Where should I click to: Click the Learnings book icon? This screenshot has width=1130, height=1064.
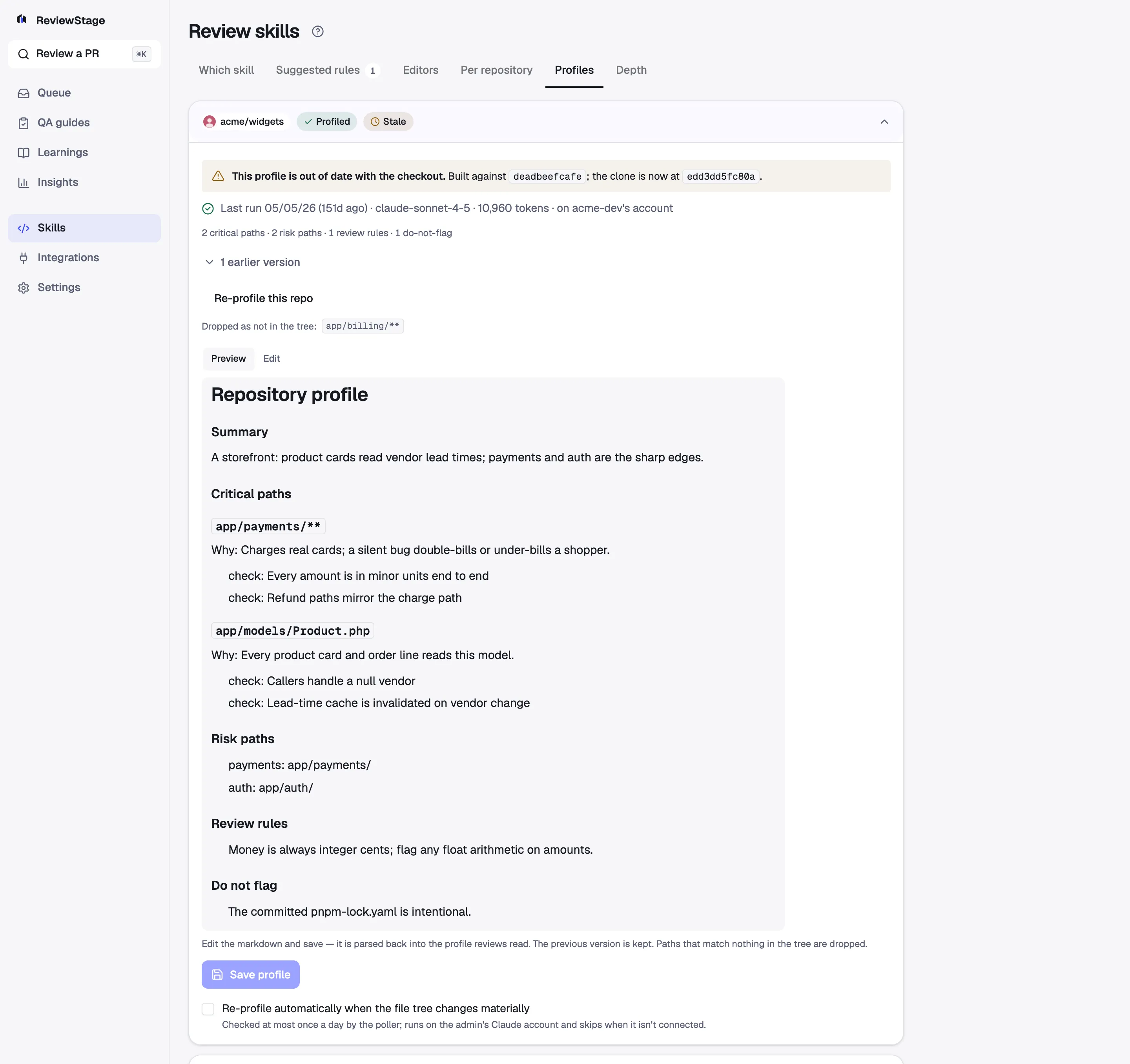pos(23,153)
